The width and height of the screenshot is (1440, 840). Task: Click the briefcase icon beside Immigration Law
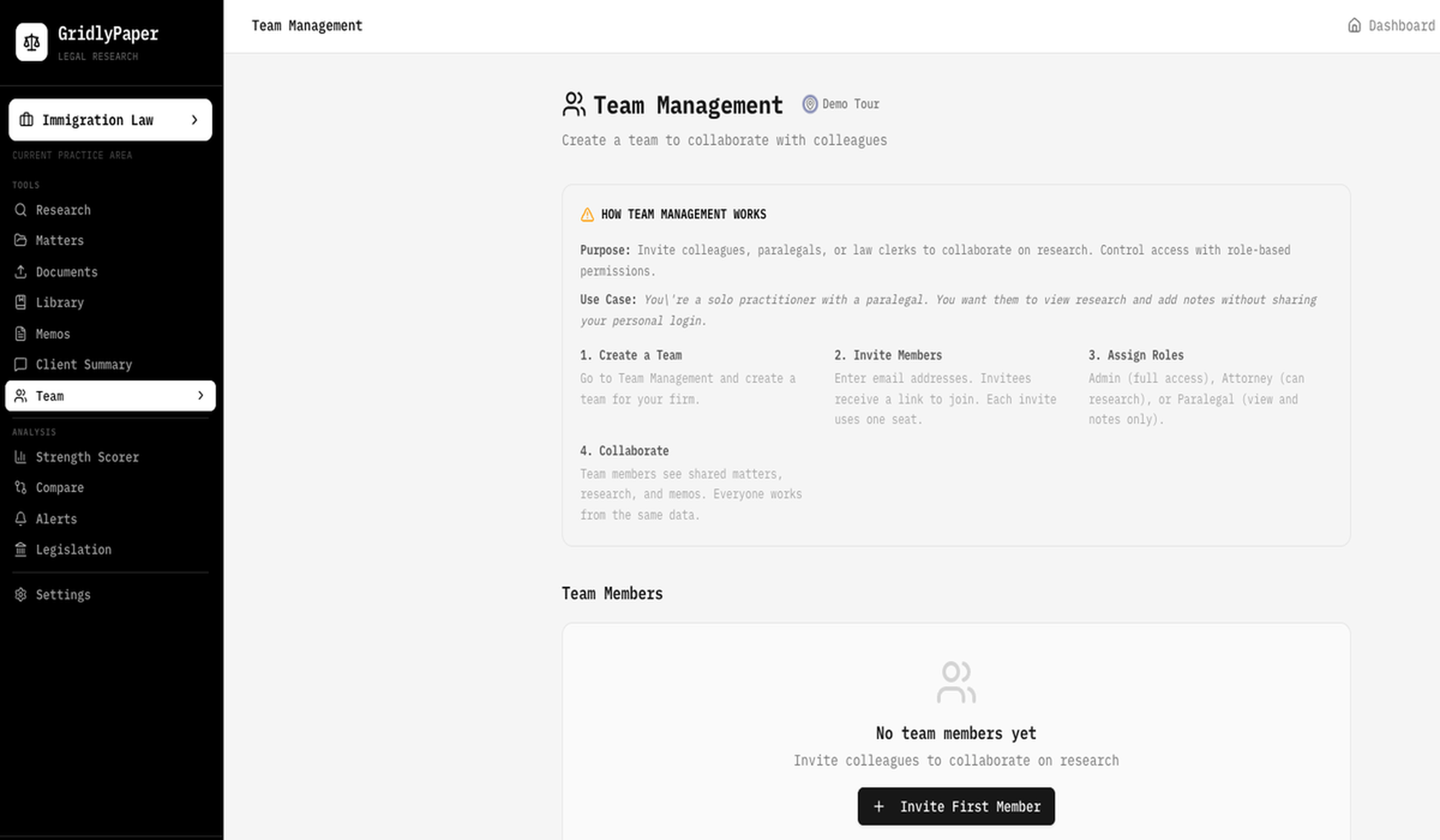(26, 119)
